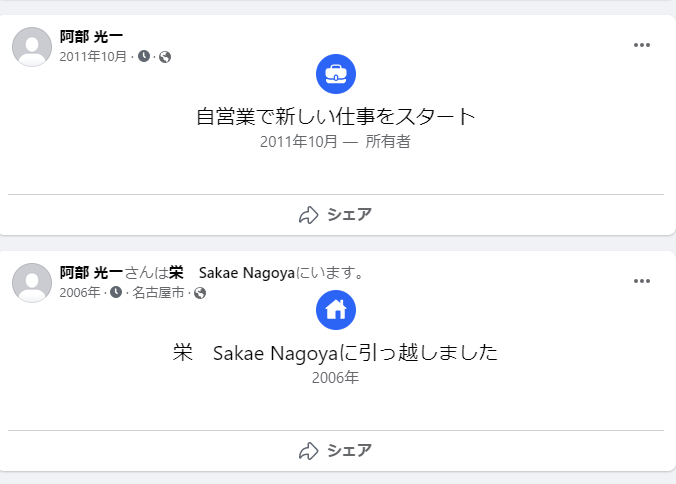Open 阿部 光一 name link in second post

click(91, 272)
